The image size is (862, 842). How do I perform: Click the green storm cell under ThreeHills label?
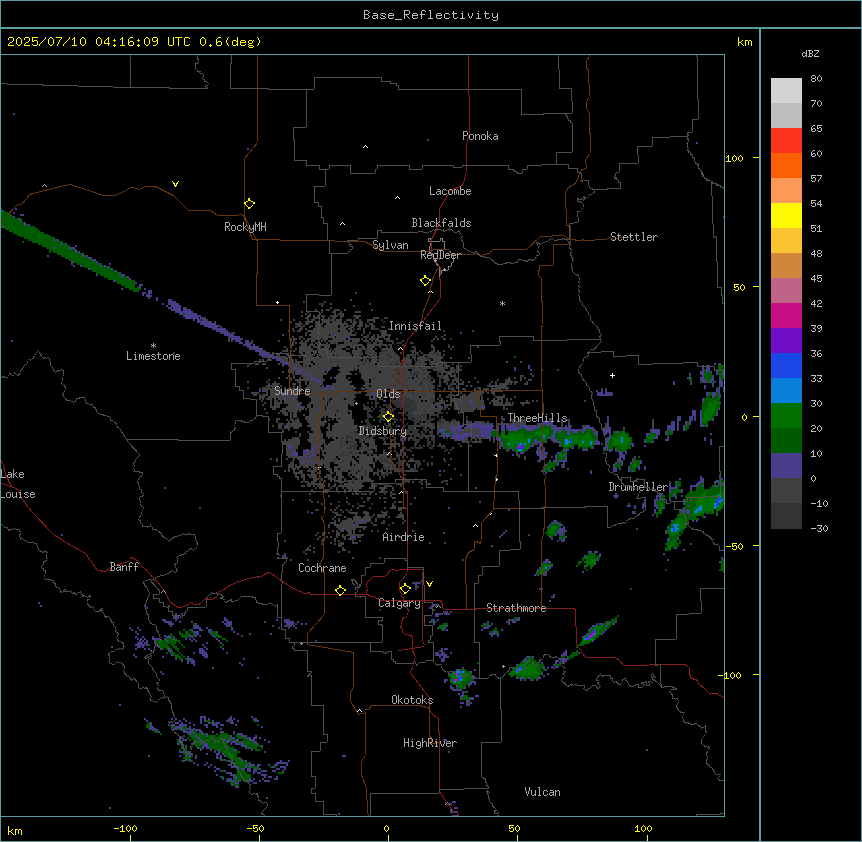tap(520, 440)
